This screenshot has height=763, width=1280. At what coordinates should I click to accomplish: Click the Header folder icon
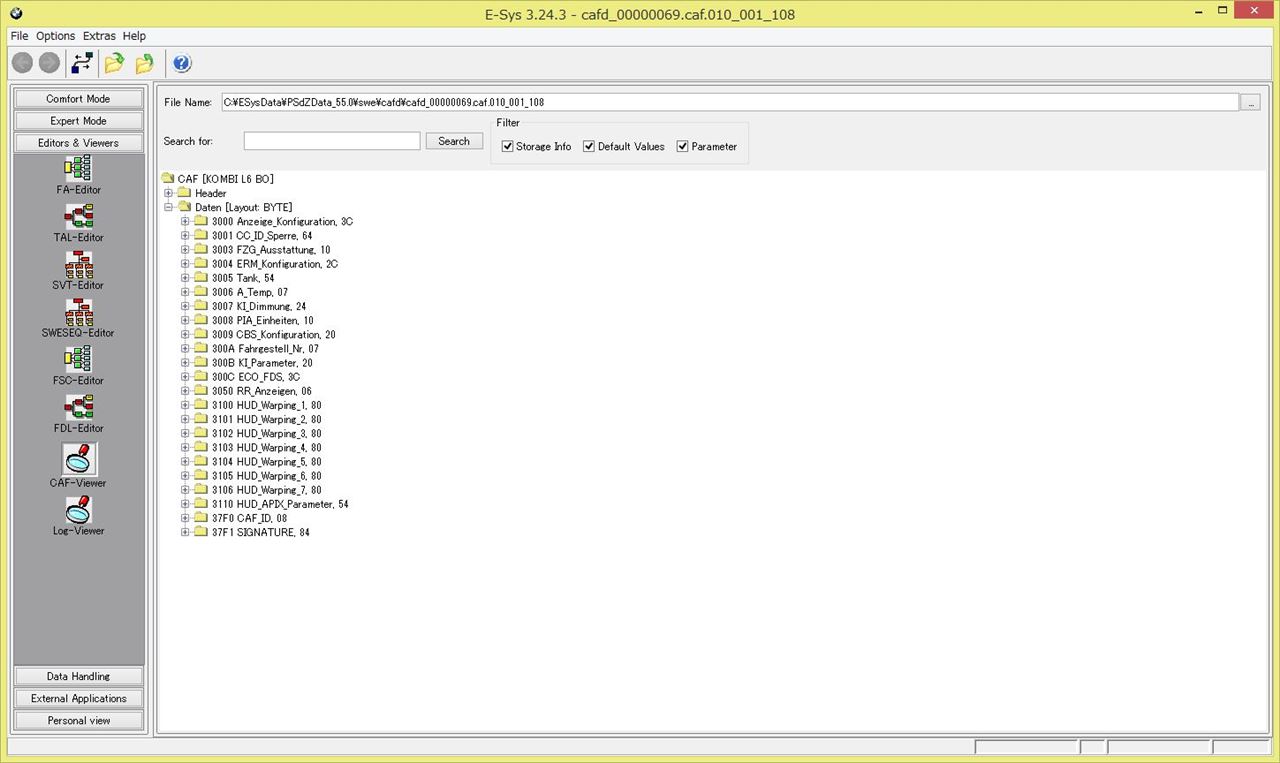pyautogui.click(x=185, y=193)
